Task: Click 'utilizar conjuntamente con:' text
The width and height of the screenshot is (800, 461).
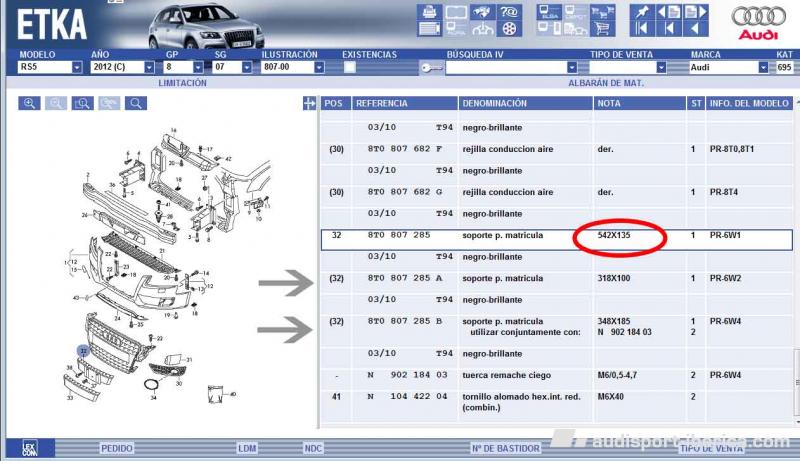Action: (525, 332)
